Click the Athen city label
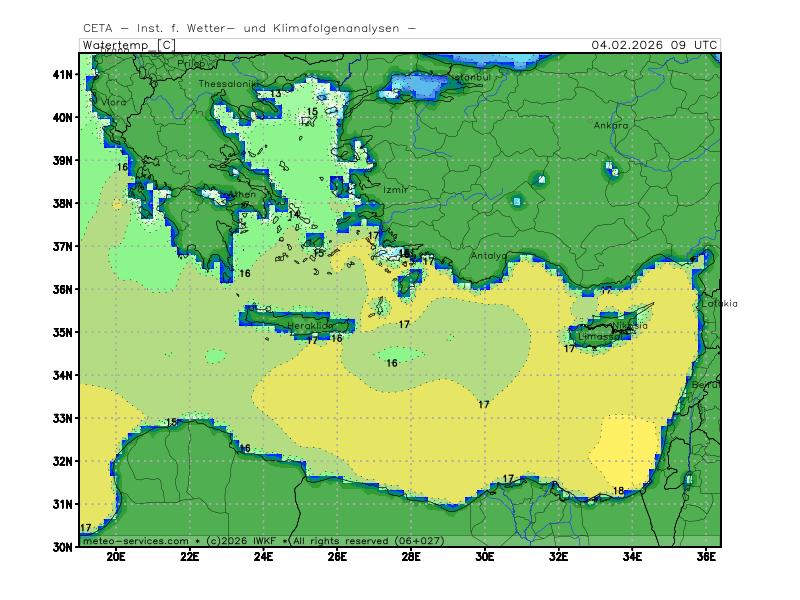This screenshot has height=600, width=800. click(244, 195)
